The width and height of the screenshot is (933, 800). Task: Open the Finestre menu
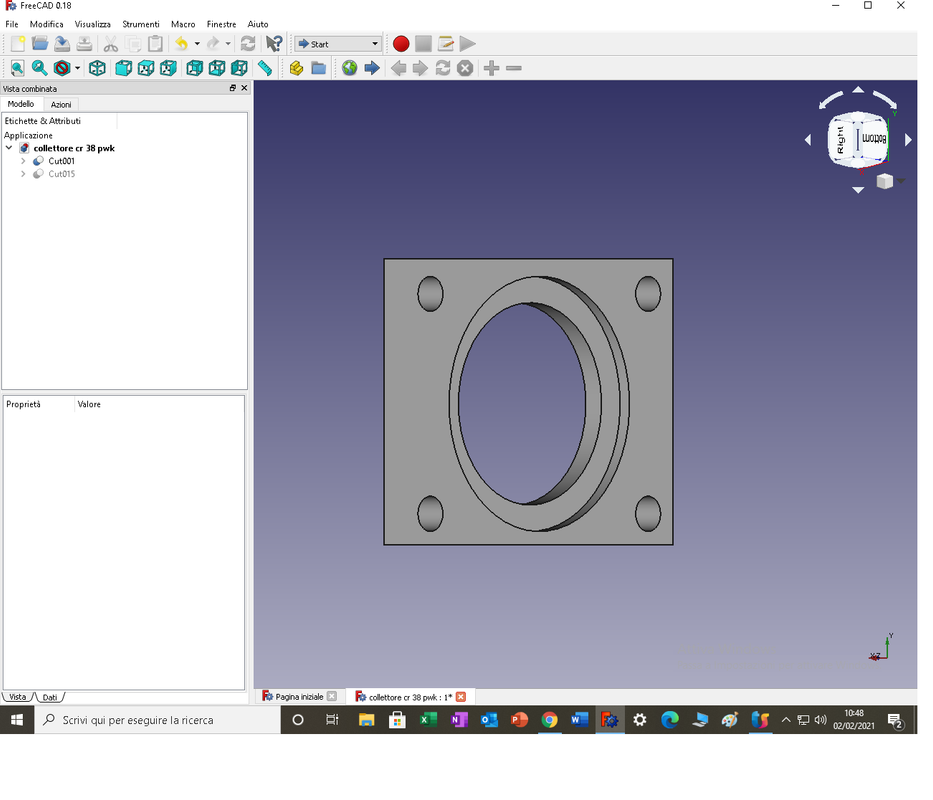pyautogui.click(x=221, y=24)
